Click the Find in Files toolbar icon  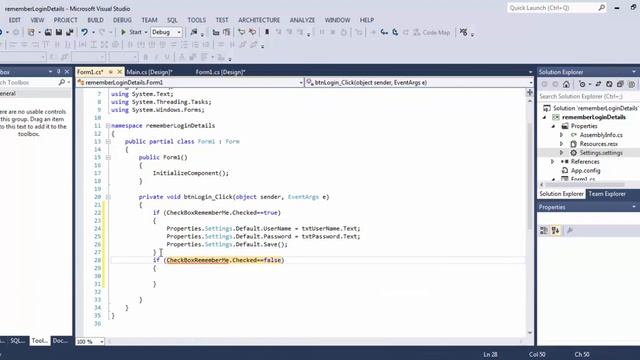193,32
